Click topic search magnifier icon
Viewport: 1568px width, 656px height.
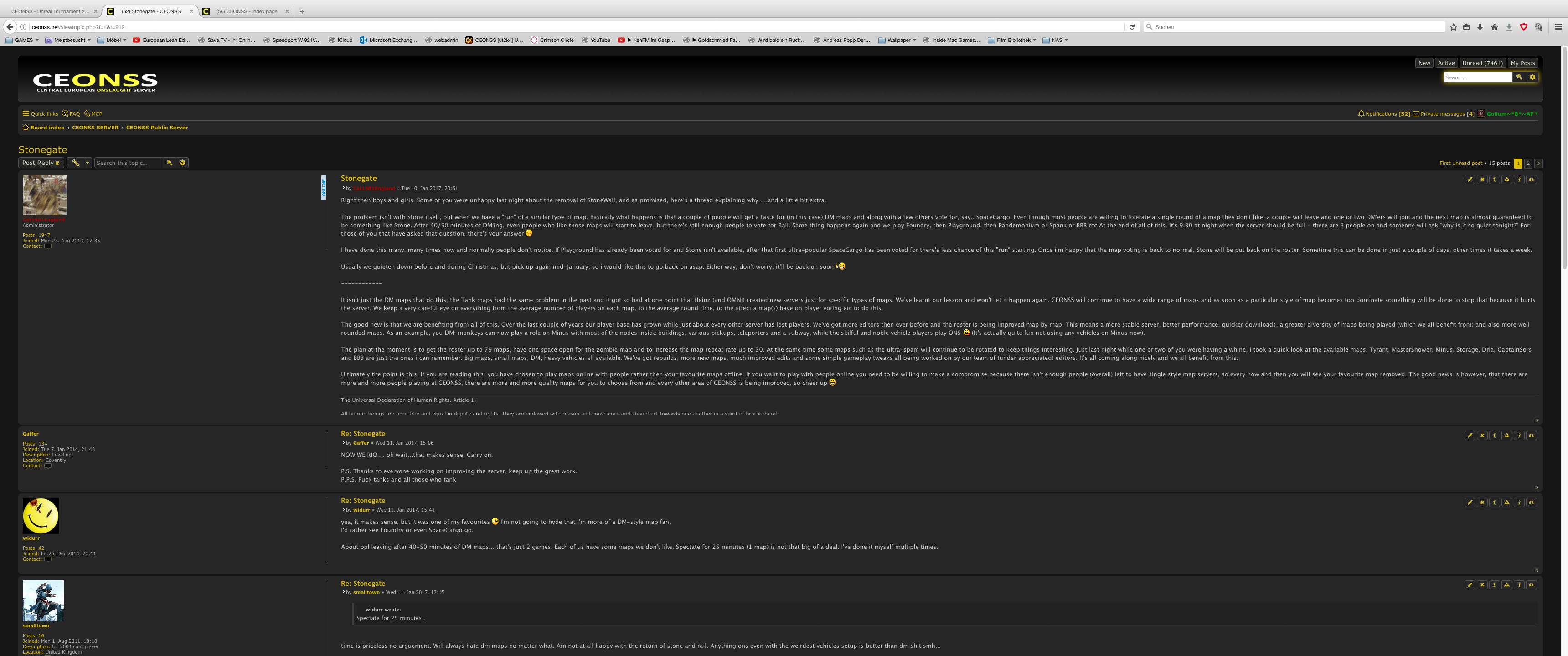(x=169, y=163)
